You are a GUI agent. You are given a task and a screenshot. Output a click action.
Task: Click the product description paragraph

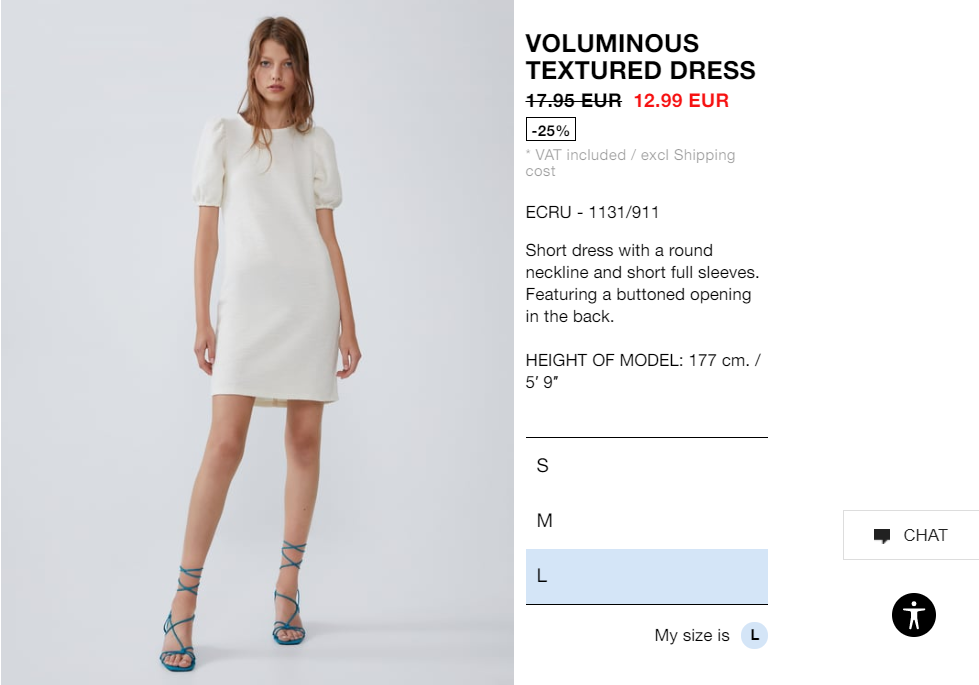click(x=642, y=283)
